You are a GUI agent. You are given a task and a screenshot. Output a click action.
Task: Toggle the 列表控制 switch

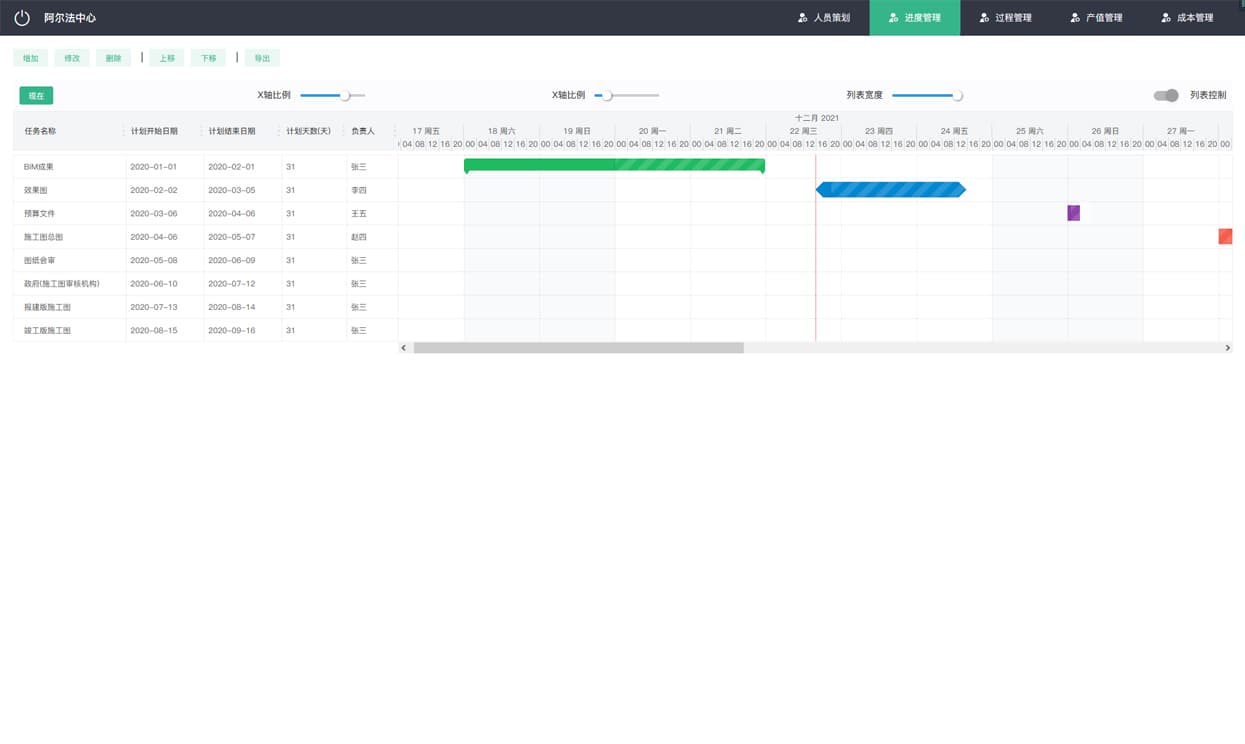point(1166,95)
